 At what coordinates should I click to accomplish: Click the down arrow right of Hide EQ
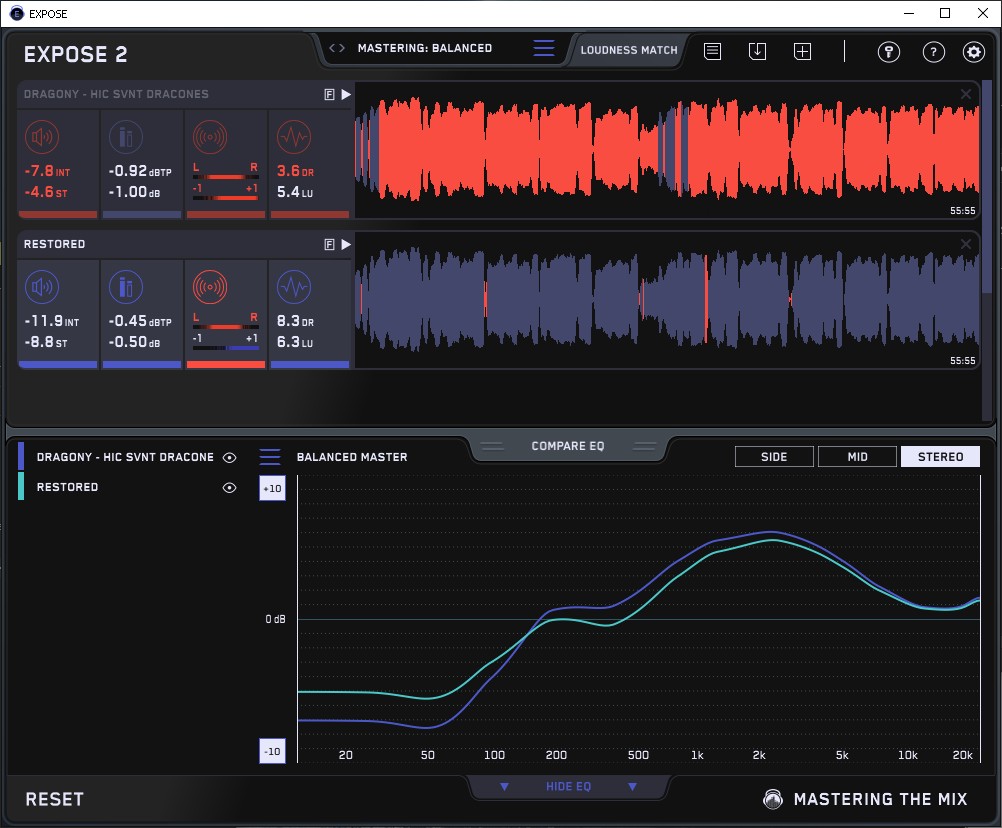point(632,786)
